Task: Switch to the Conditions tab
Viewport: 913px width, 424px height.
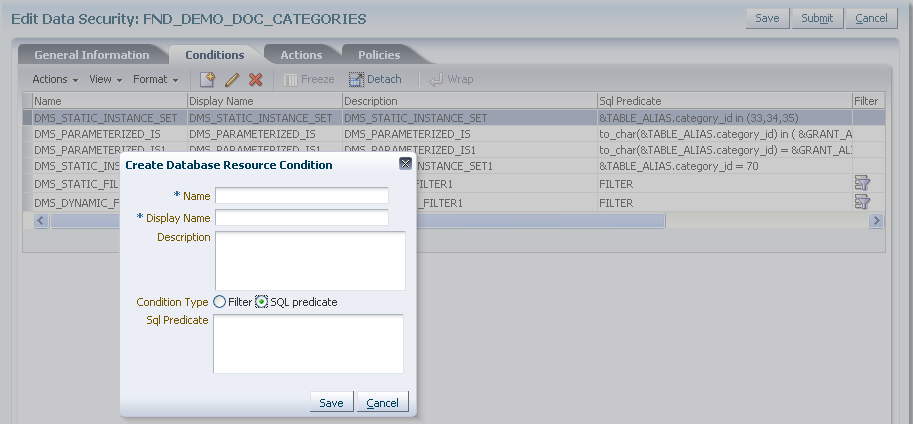Action: coord(215,55)
